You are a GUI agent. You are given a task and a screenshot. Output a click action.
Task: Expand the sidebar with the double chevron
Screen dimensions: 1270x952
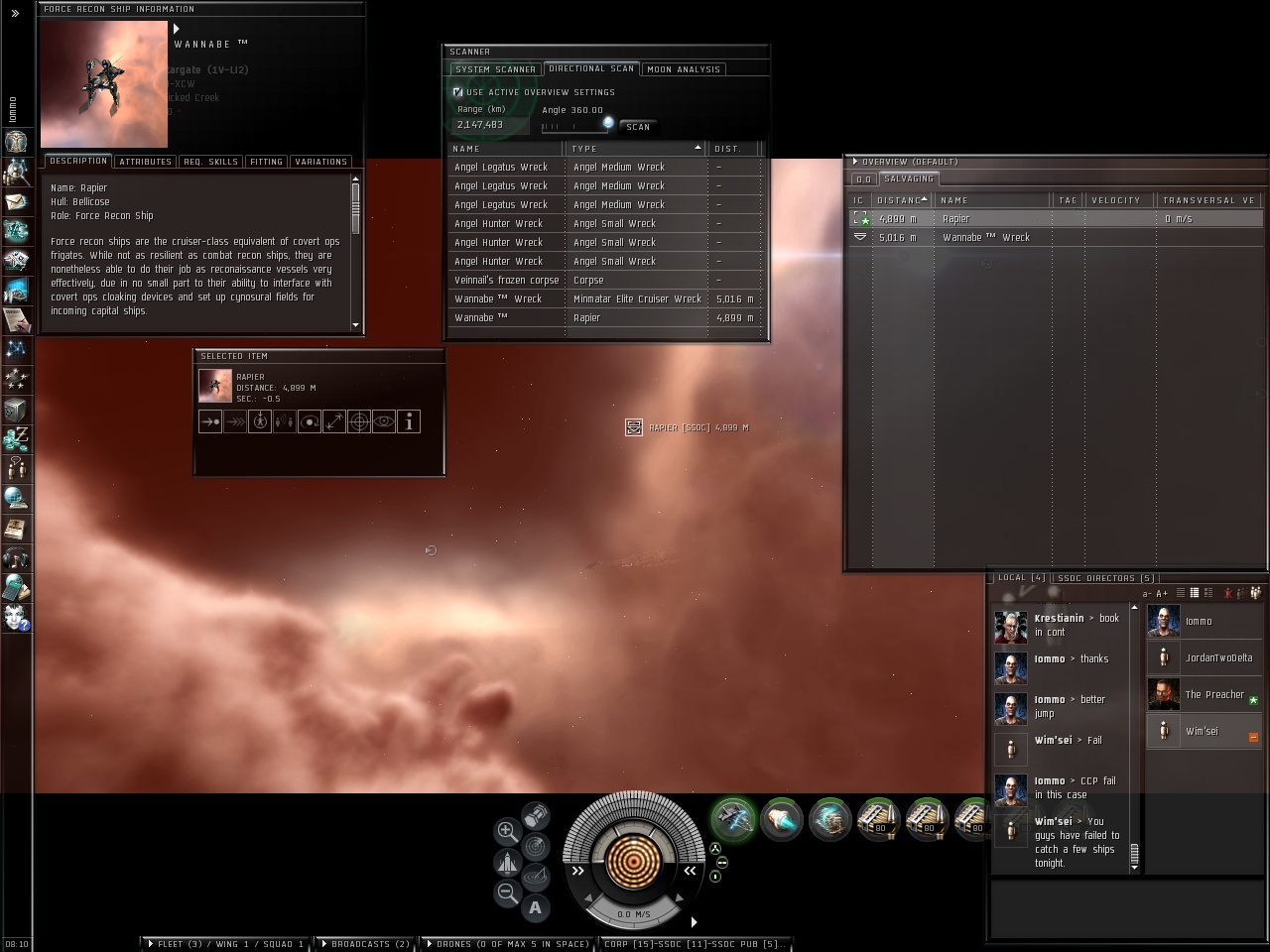[15, 13]
